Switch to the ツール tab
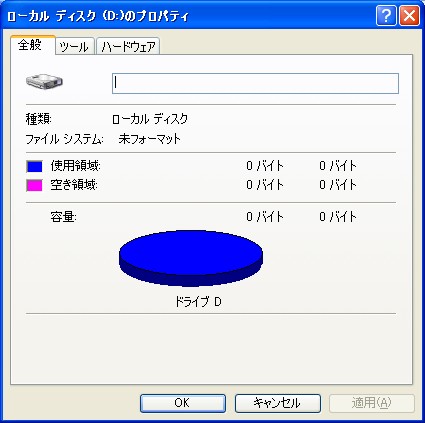This screenshot has height=423, width=425. [x=74, y=46]
